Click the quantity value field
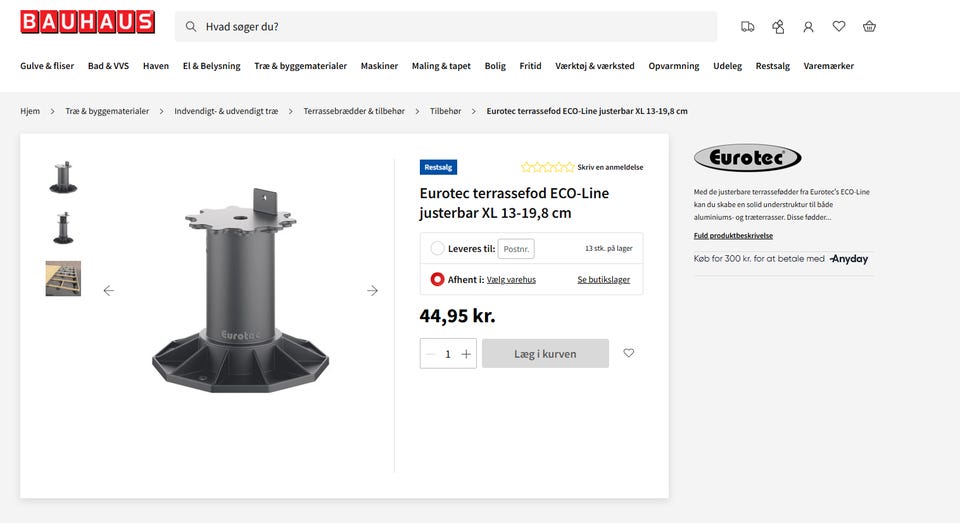Screen dimensions: 960x523 tap(448, 354)
